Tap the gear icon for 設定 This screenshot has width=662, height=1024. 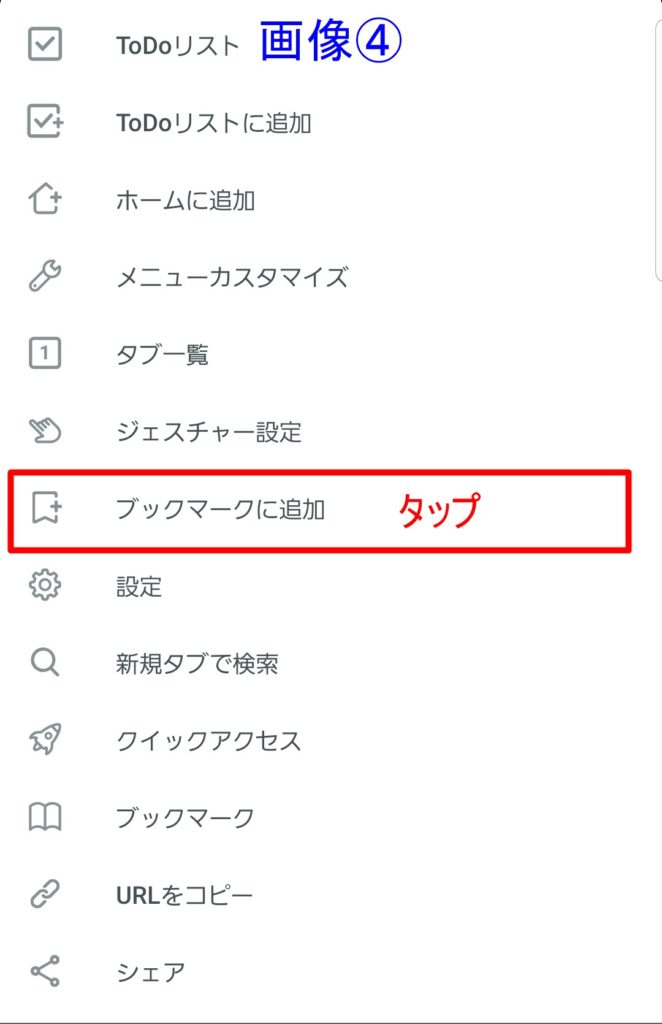coord(45,584)
